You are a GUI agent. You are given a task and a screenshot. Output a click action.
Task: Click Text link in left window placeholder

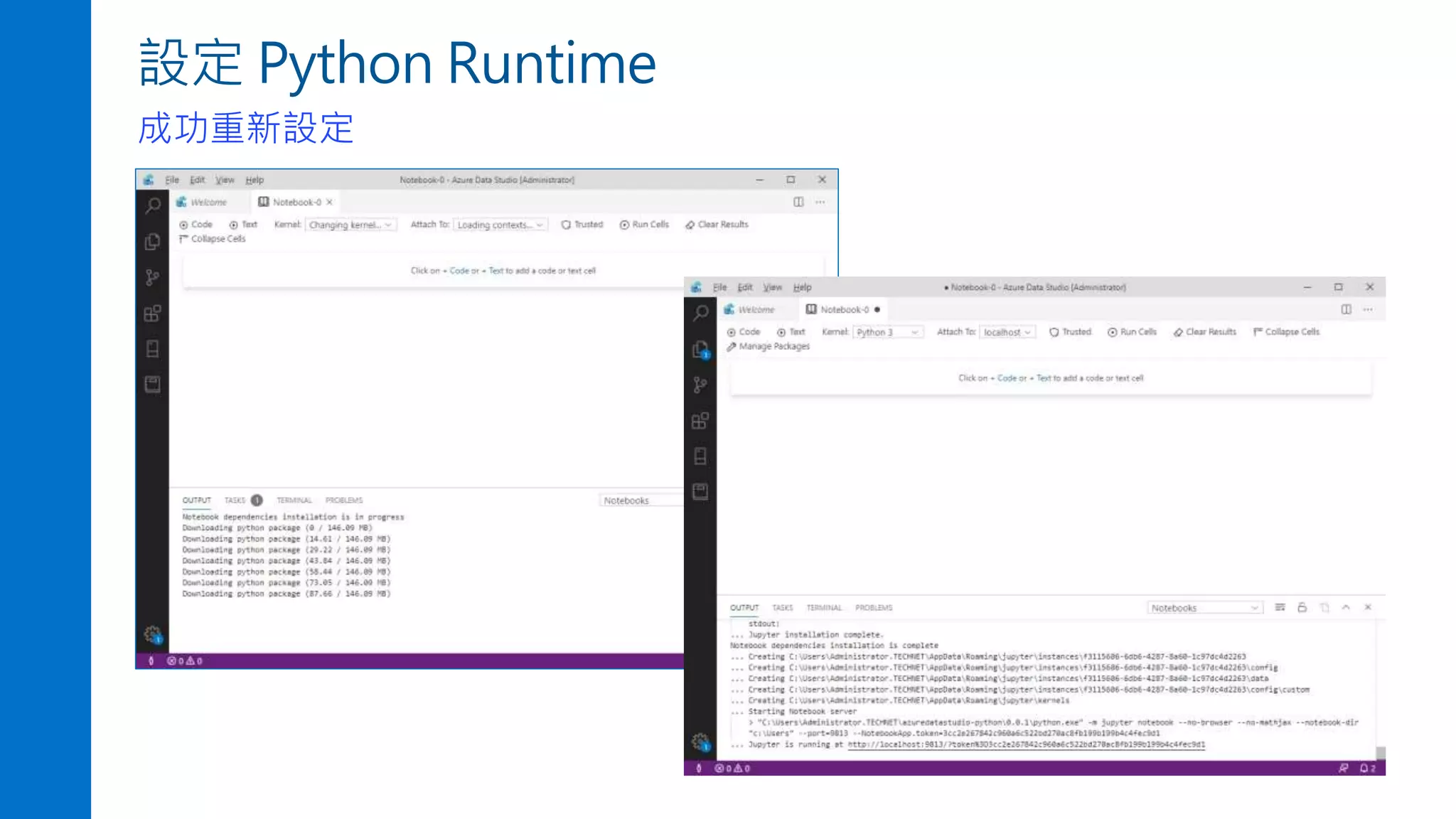click(496, 271)
